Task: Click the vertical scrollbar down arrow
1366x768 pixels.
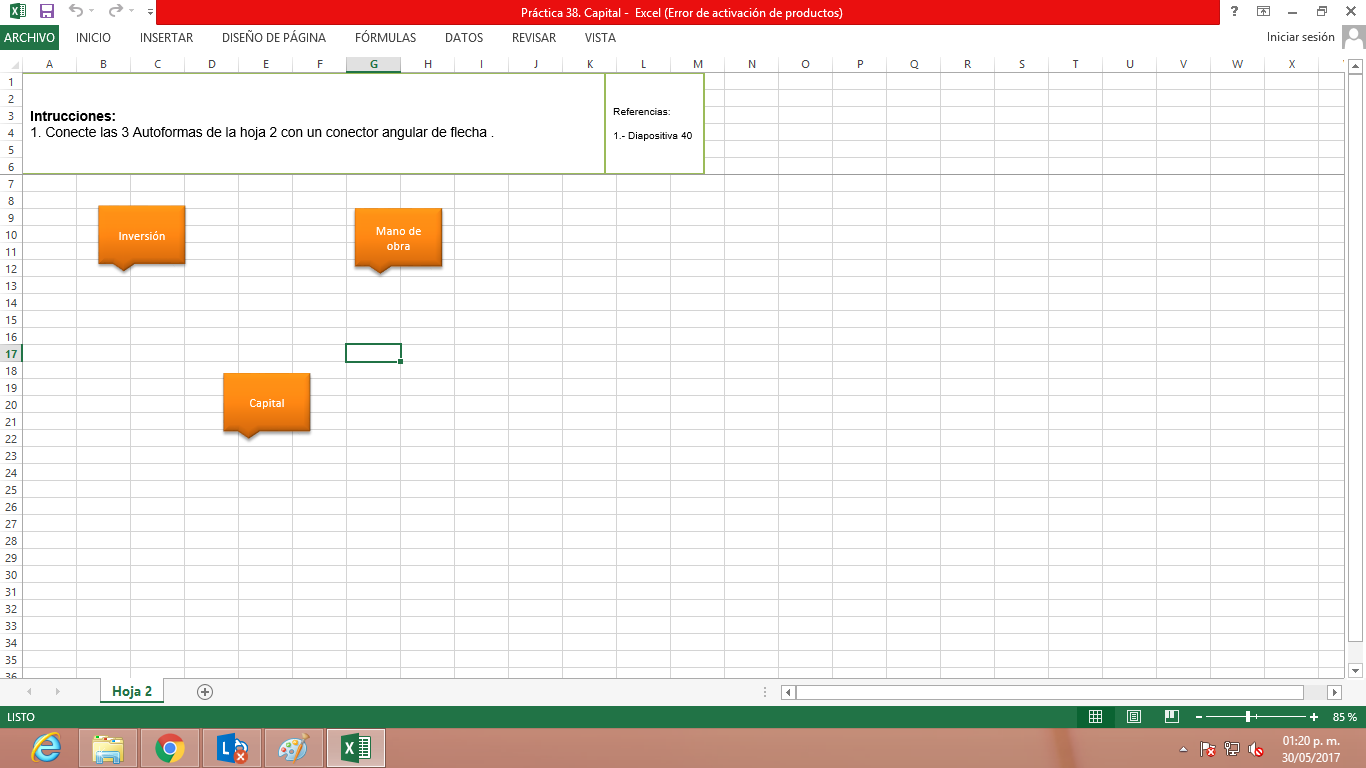Action: point(1355,670)
